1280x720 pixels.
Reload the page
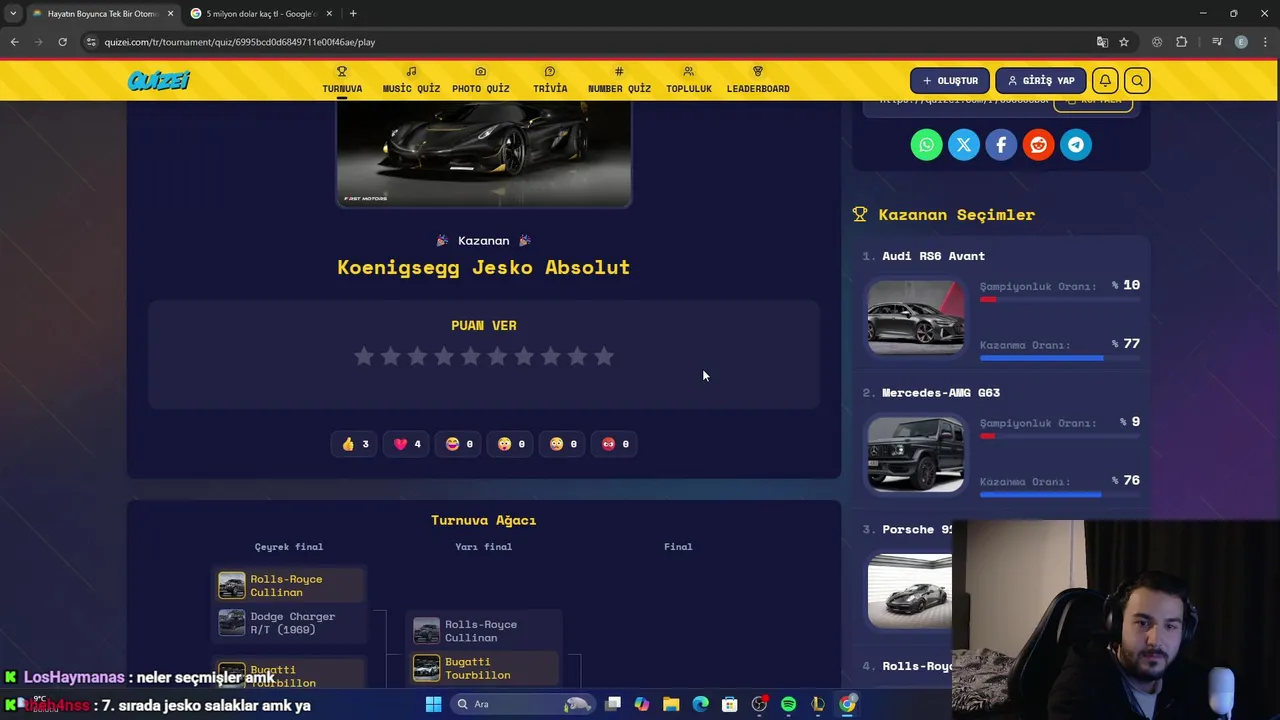(x=62, y=42)
